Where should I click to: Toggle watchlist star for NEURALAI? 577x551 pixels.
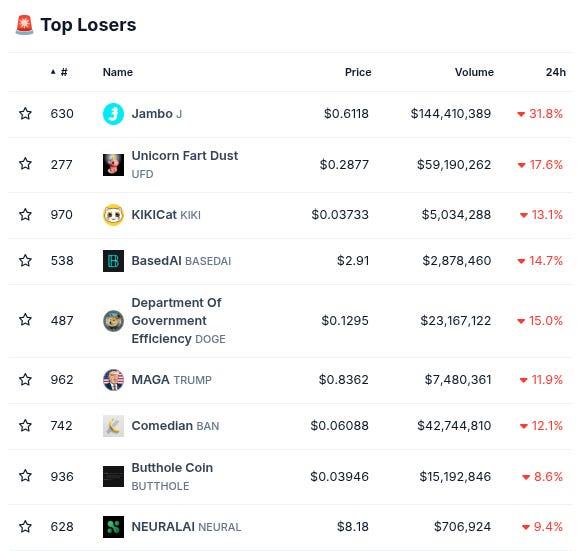(25, 526)
